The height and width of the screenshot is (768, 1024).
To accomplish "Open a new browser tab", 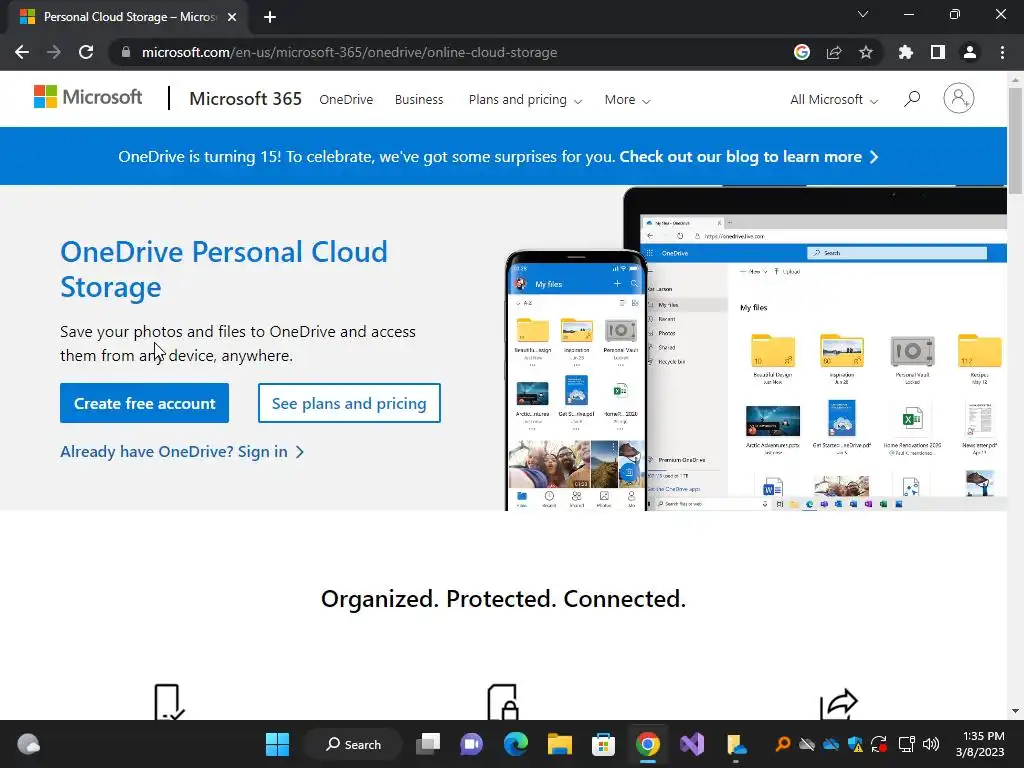I will tap(270, 18).
